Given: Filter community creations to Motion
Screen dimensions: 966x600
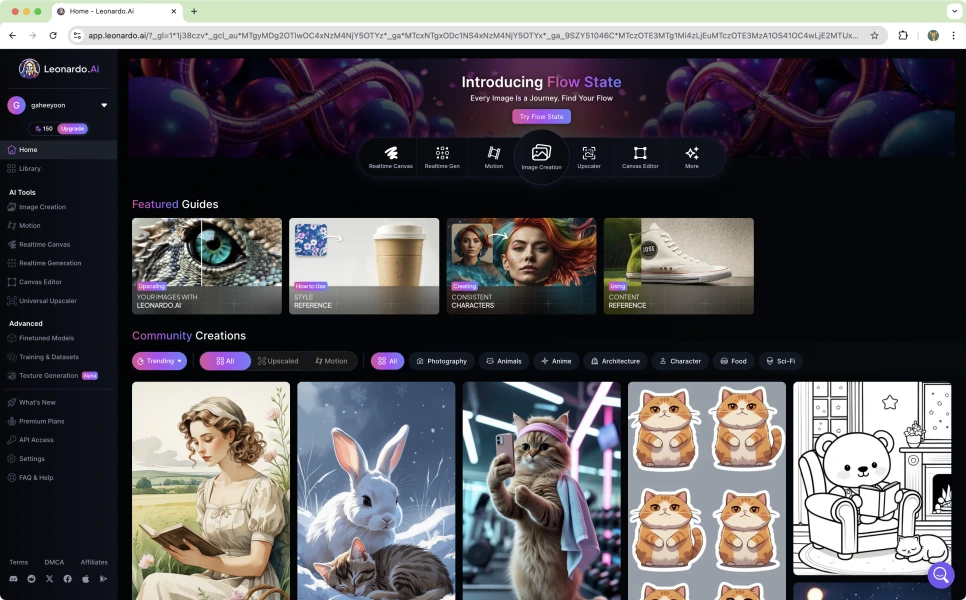Looking at the screenshot, I should [x=331, y=361].
